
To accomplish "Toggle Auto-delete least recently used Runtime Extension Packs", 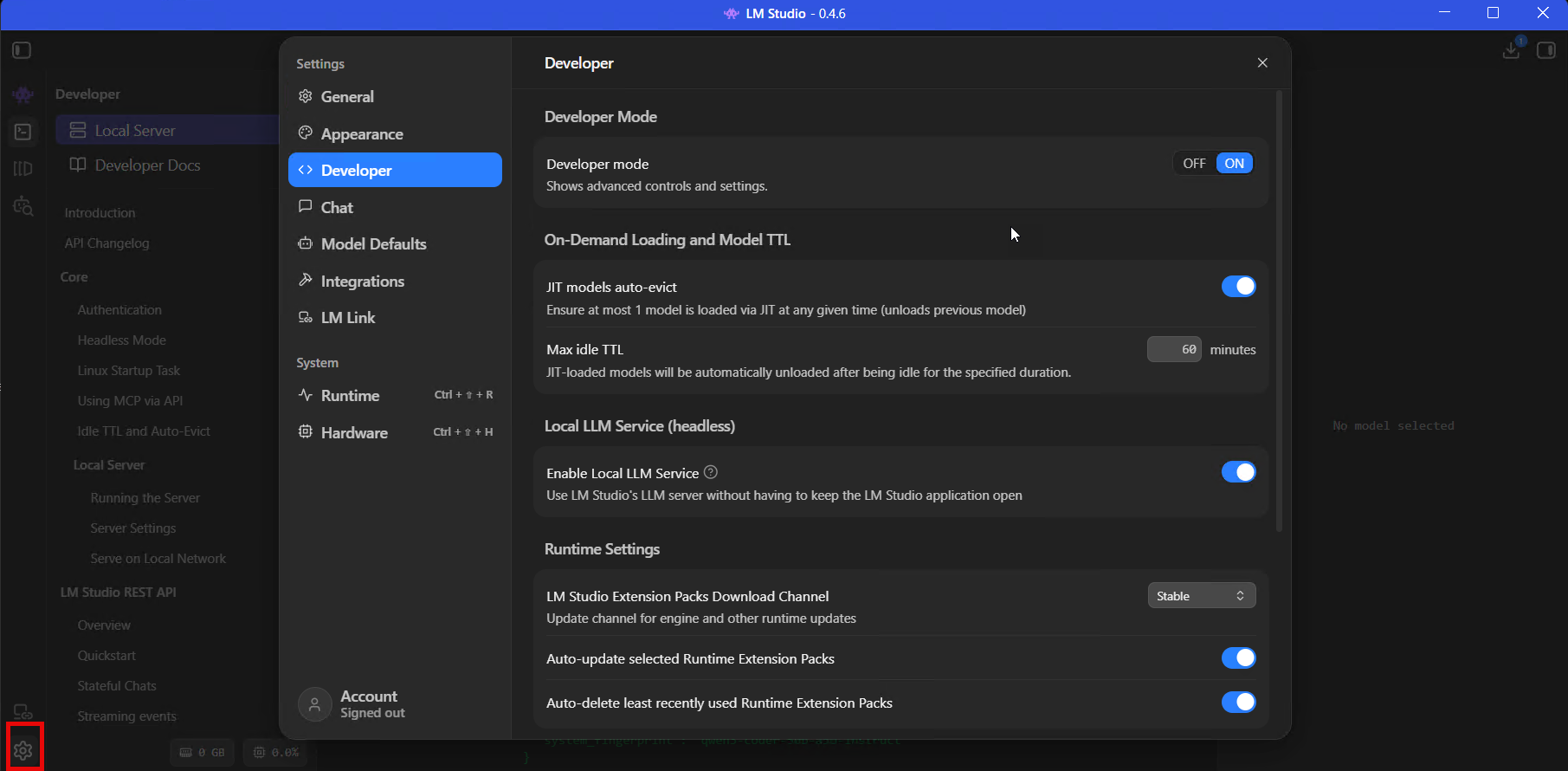I will (x=1239, y=702).
